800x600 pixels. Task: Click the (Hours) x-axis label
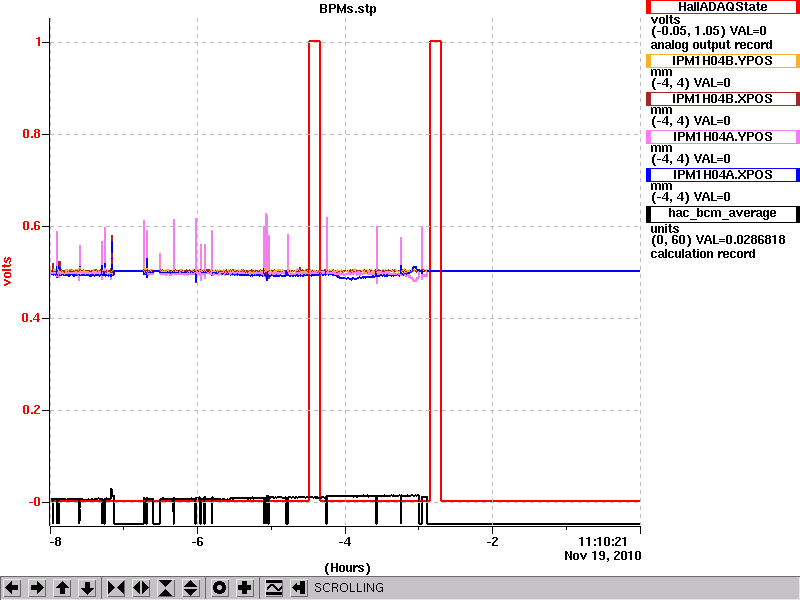347,568
